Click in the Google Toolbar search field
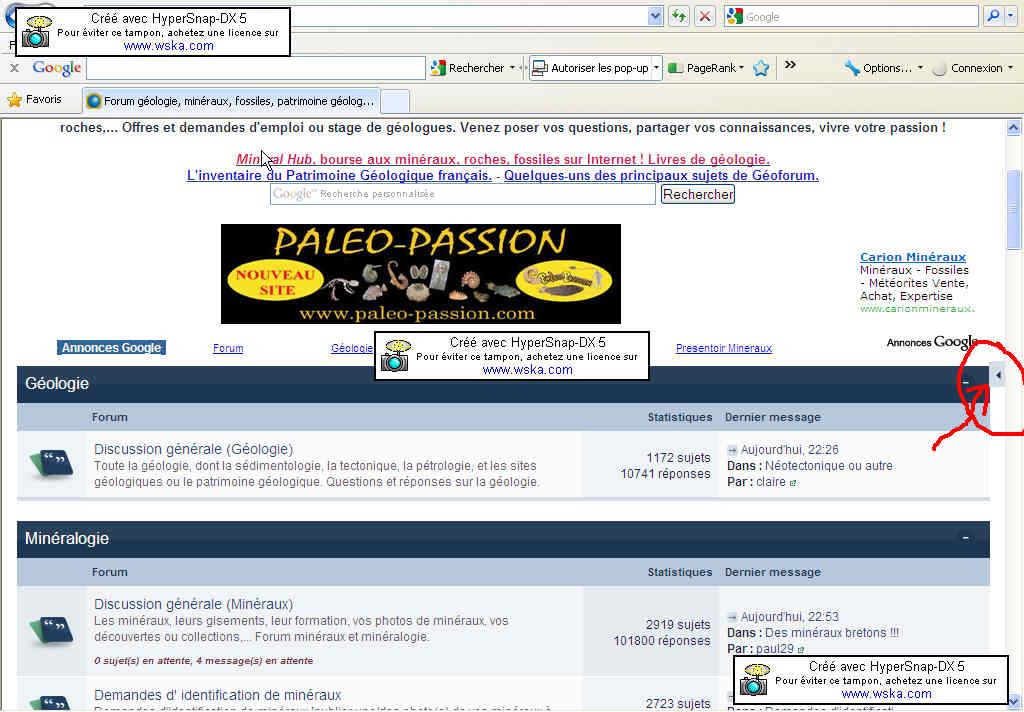 click(x=255, y=68)
